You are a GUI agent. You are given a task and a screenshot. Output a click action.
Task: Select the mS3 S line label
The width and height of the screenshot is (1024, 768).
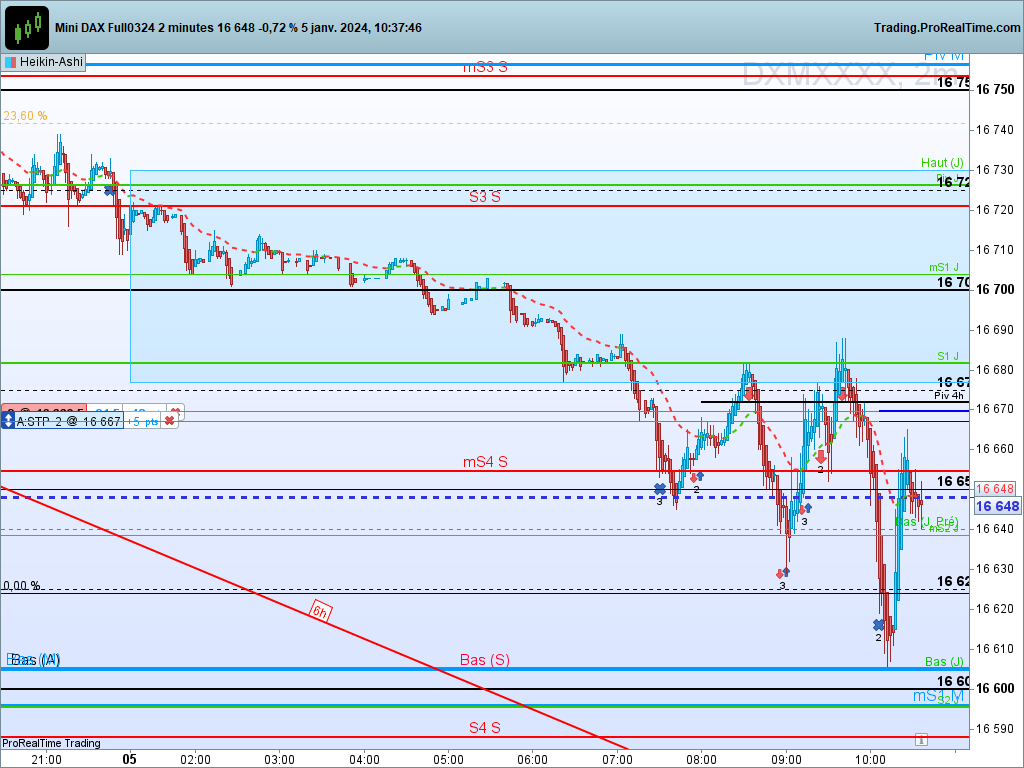(x=485, y=67)
